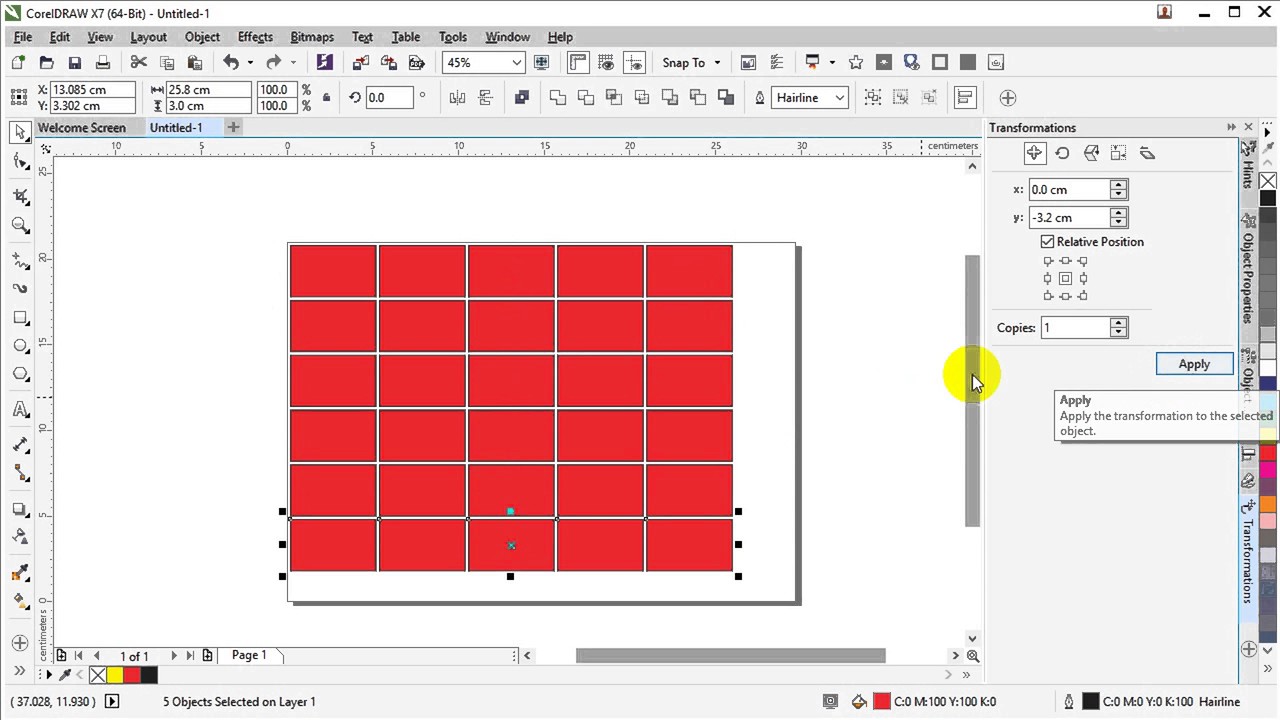This screenshot has height=720, width=1280.
Task: Click the yellow swatch in document palette
Action: 114,675
